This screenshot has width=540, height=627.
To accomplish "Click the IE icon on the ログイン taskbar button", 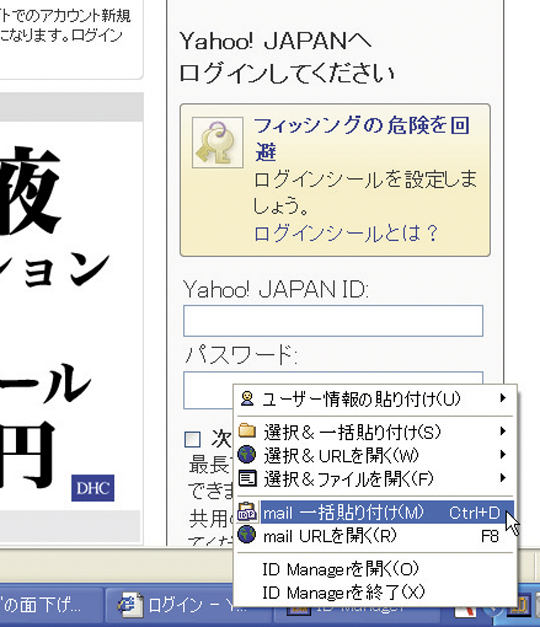I will coord(130,604).
